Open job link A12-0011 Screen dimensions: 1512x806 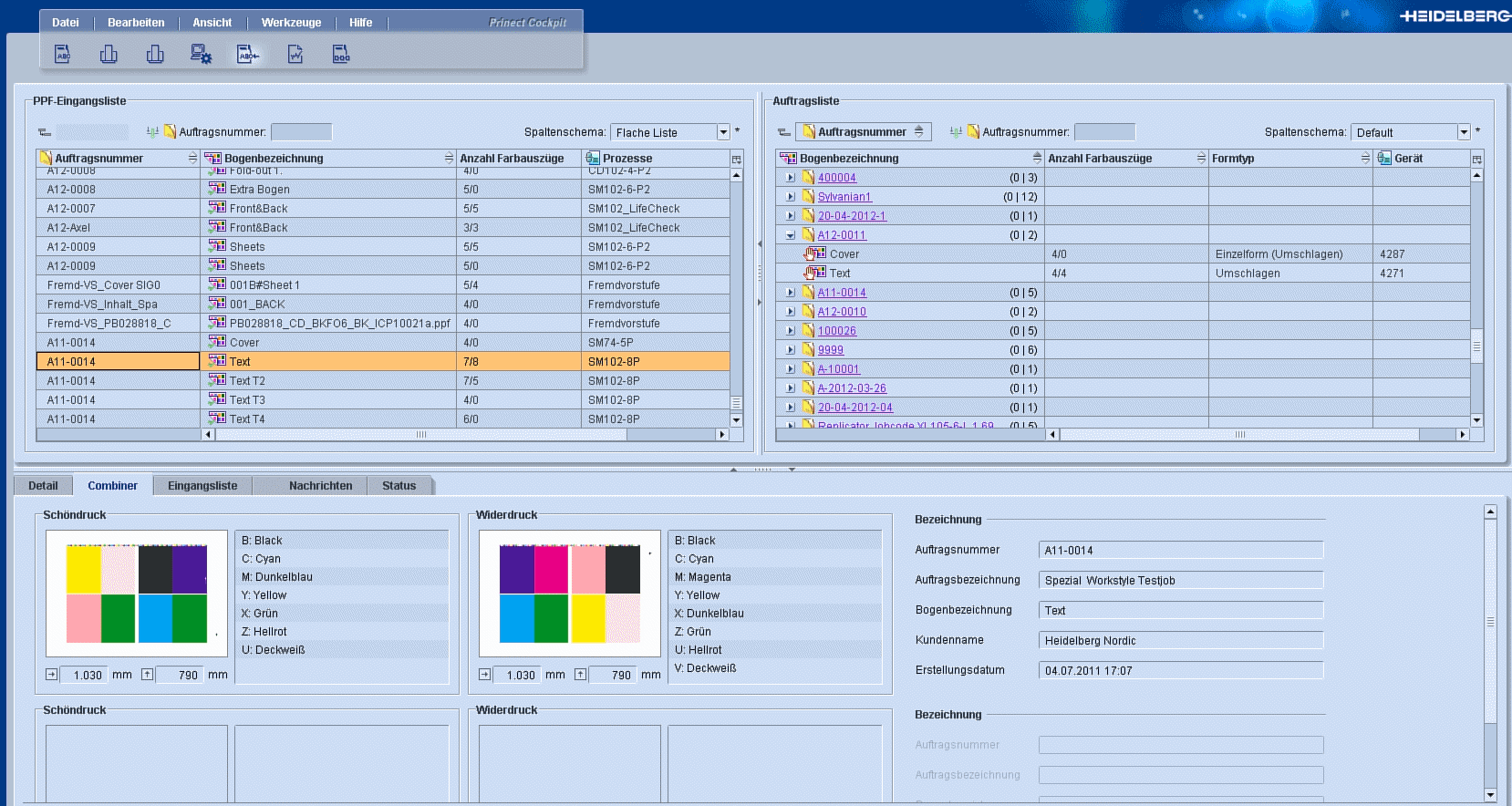click(842, 235)
